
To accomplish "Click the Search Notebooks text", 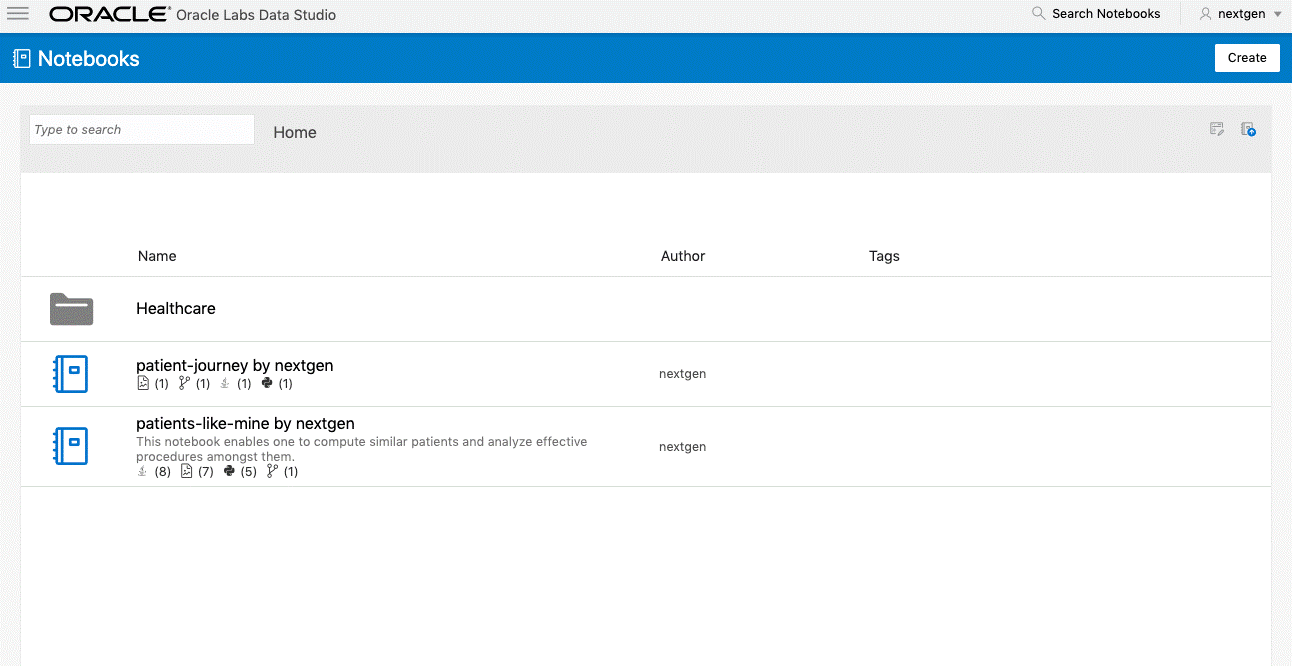I will 1106,14.
